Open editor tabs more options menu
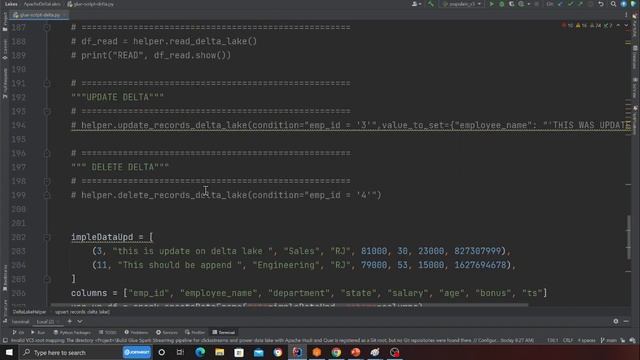The width and height of the screenshot is (640, 360). point(626,15)
